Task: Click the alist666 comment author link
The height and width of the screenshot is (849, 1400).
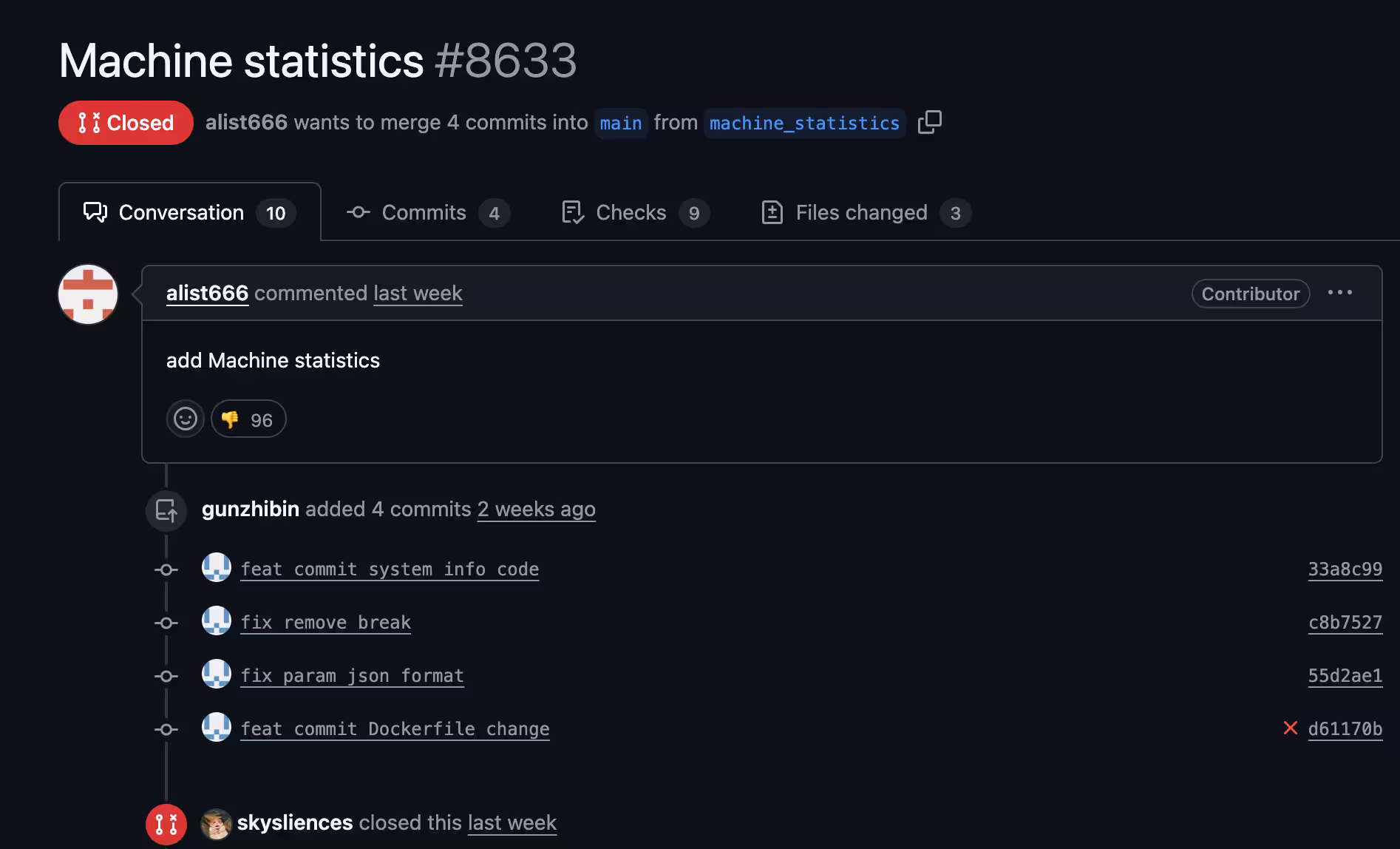Action: coord(207,294)
